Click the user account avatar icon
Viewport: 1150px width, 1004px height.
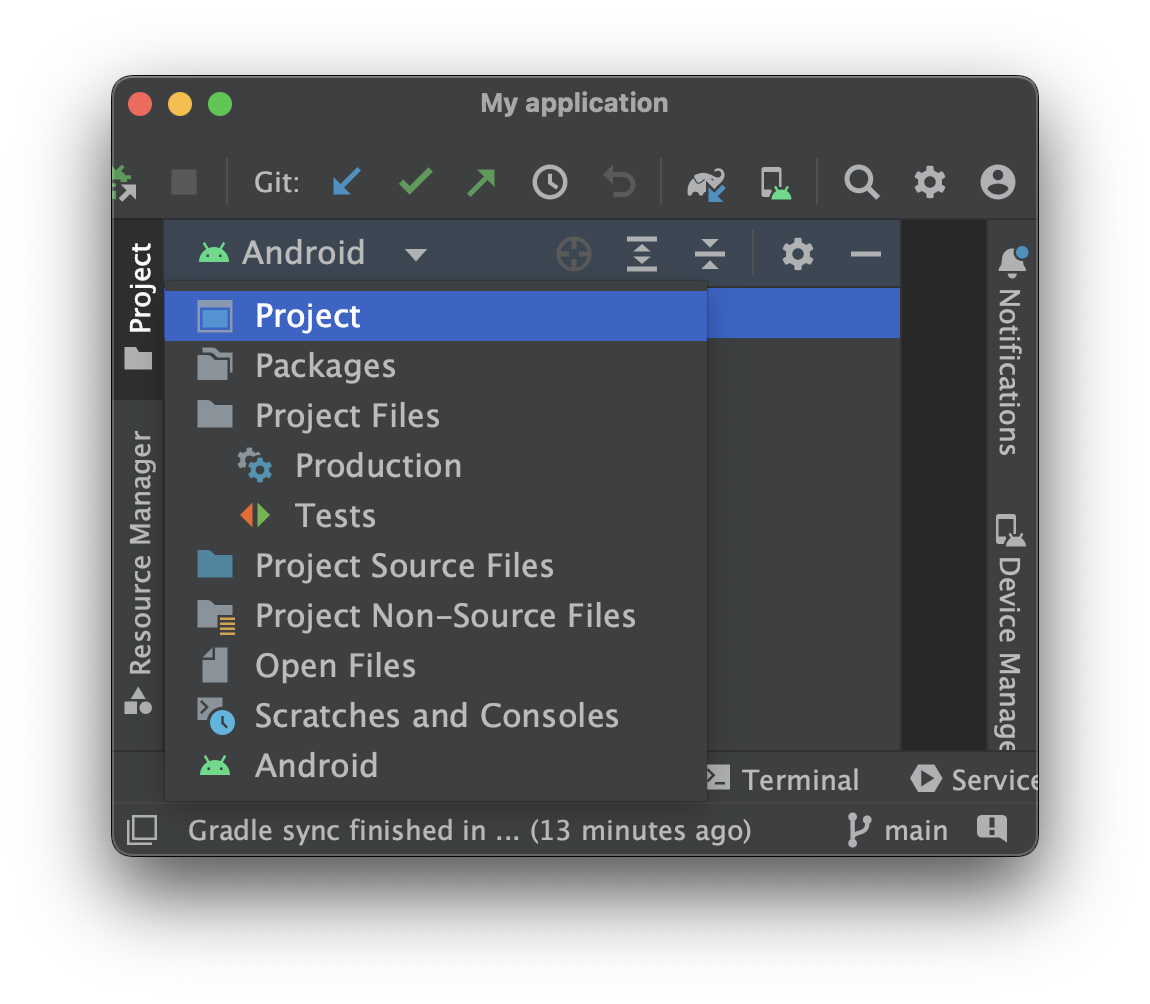[997, 182]
